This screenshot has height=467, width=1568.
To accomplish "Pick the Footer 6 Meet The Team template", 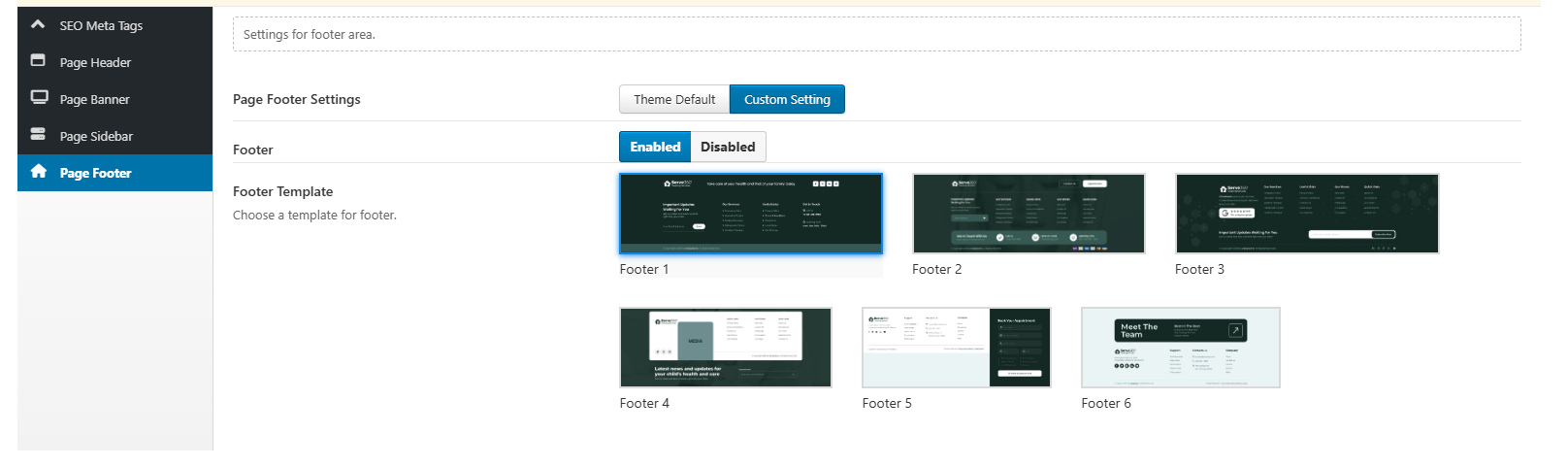I will coord(1181,348).
